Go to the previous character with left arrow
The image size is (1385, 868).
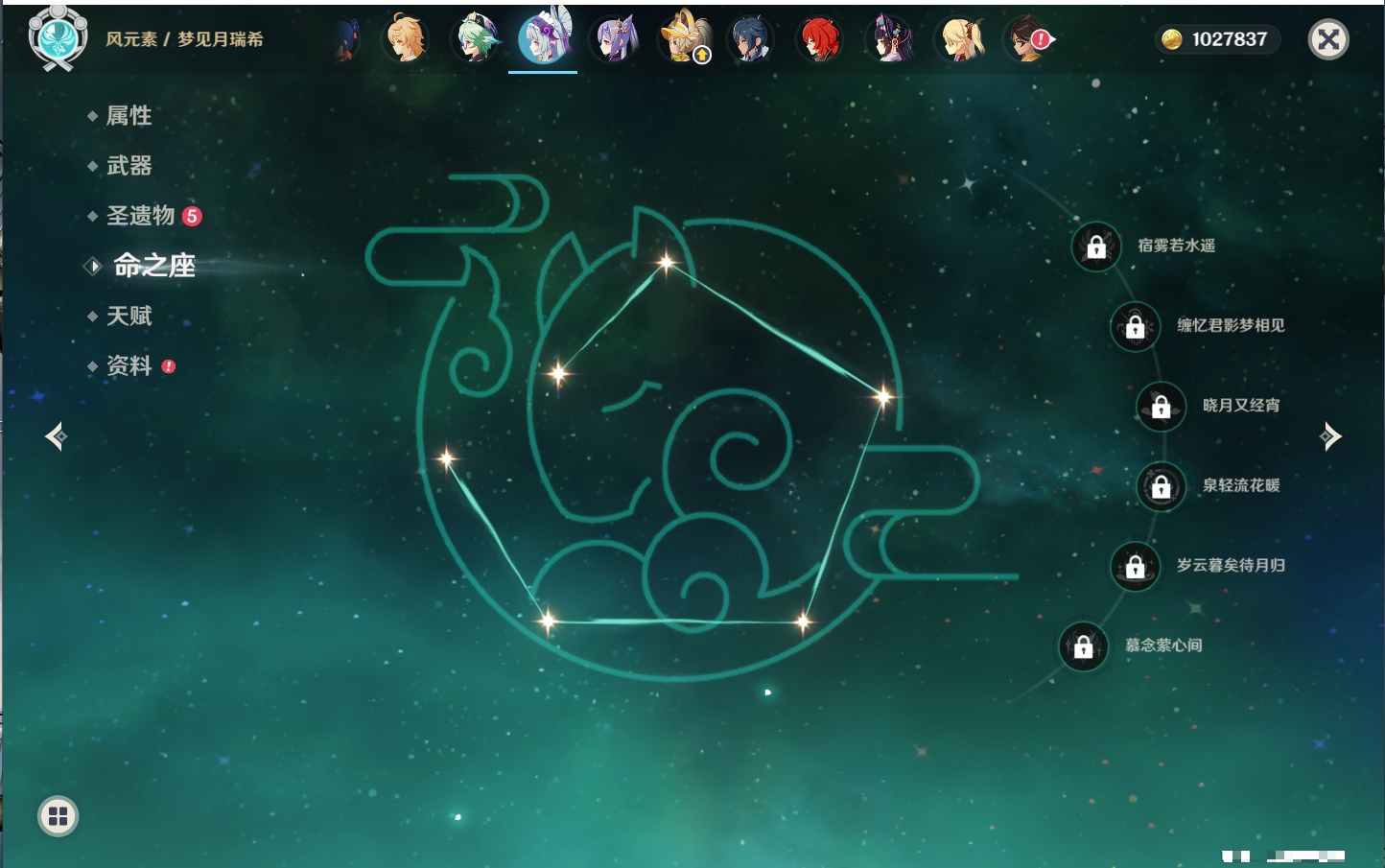(x=57, y=436)
